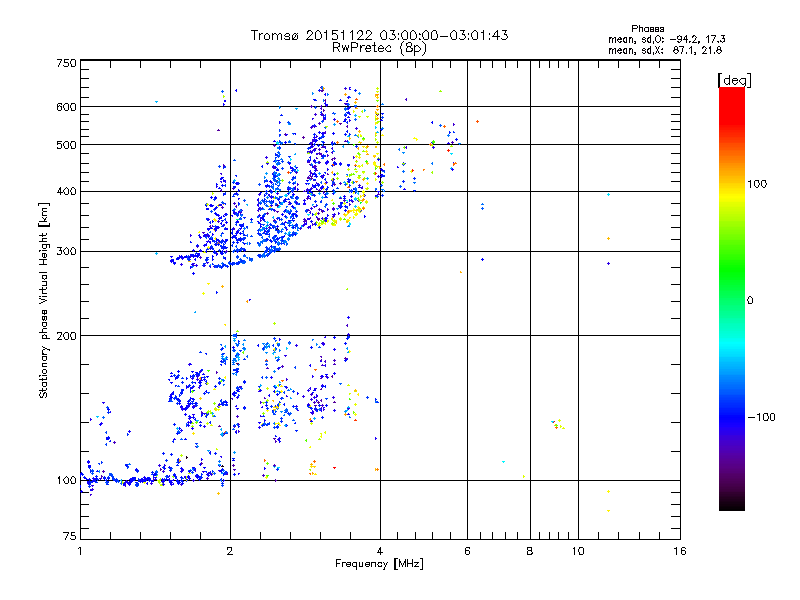Click the y-axis tick label '75'
The image size is (800, 600).
coord(70,536)
